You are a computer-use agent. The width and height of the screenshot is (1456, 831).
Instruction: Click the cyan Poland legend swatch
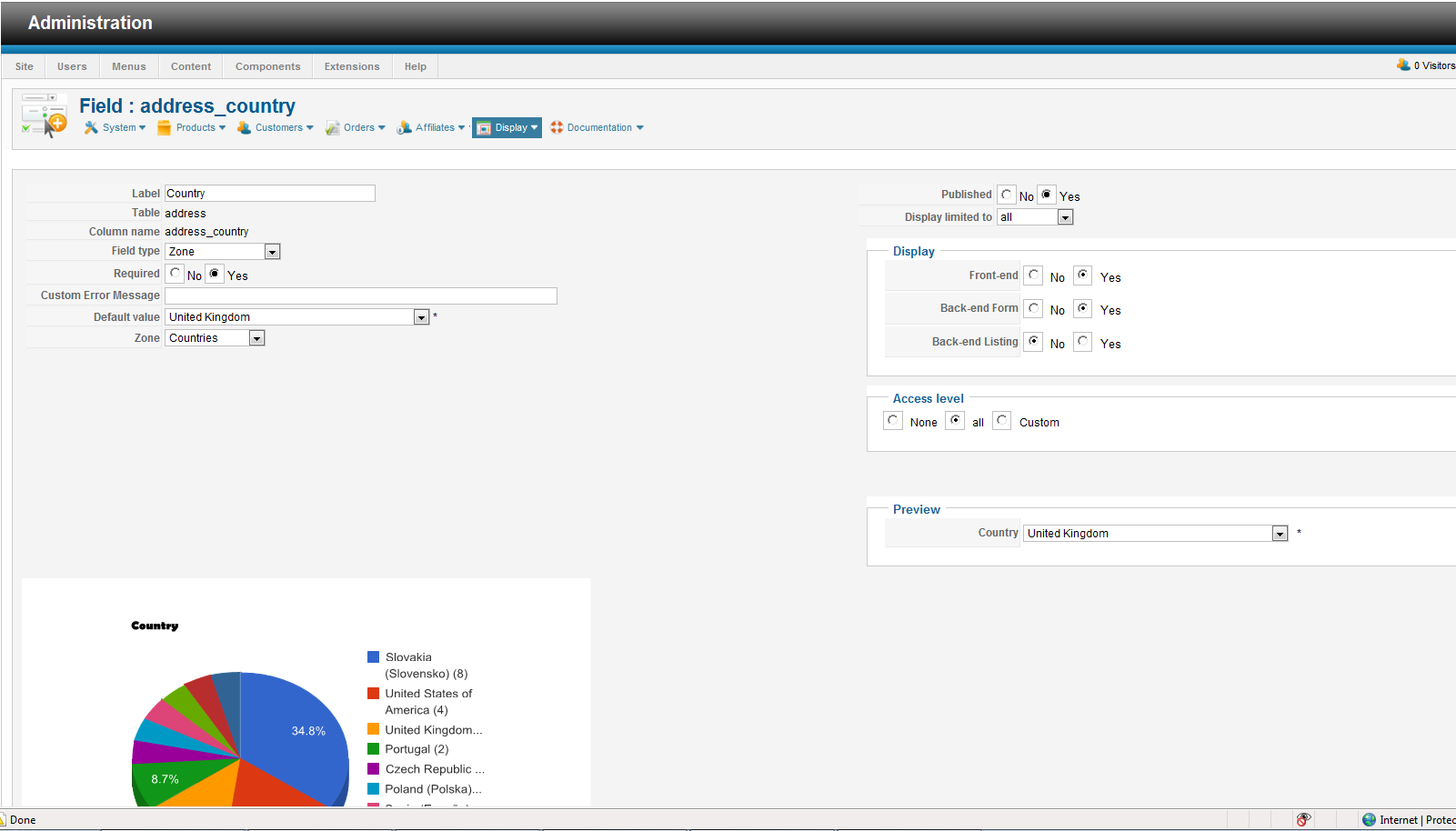tap(373, 789)
